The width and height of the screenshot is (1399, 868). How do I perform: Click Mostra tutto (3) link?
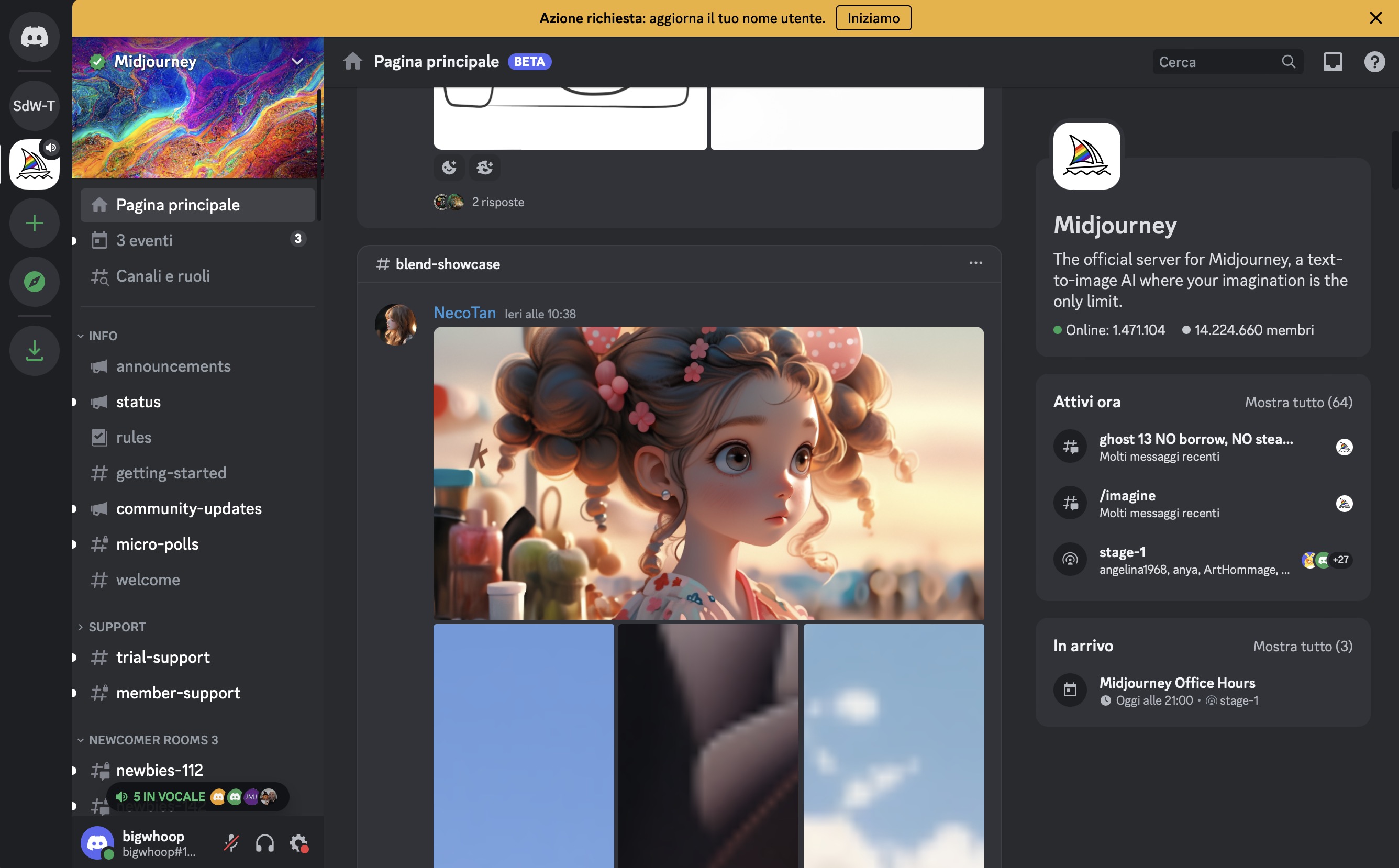[1303, 646]
